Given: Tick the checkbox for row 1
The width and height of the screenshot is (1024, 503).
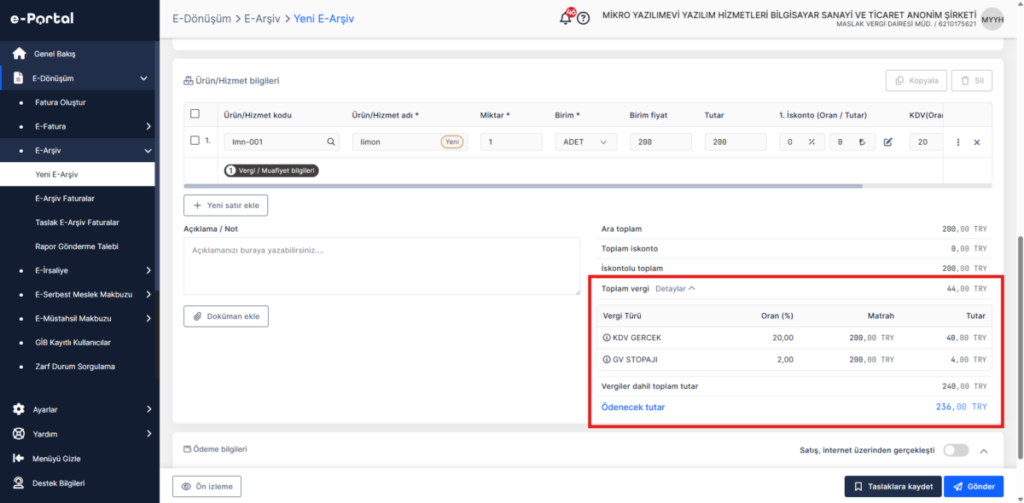Looking at the screenshot, I should coord(195,140).
